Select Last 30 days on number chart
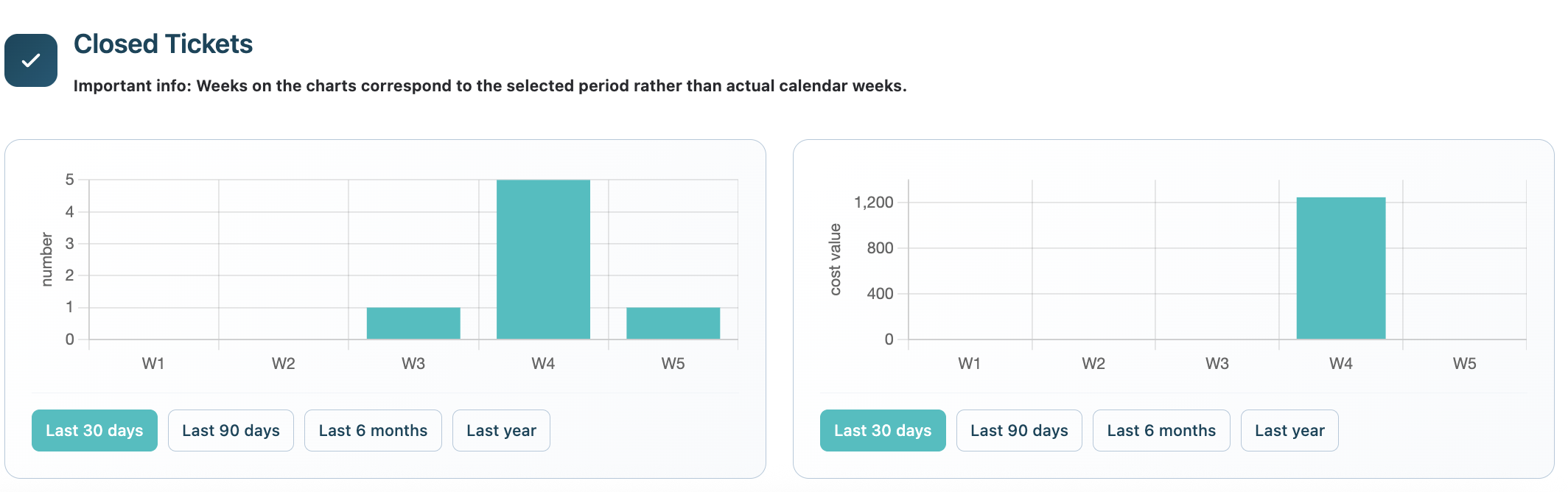 tap(94, 430)
